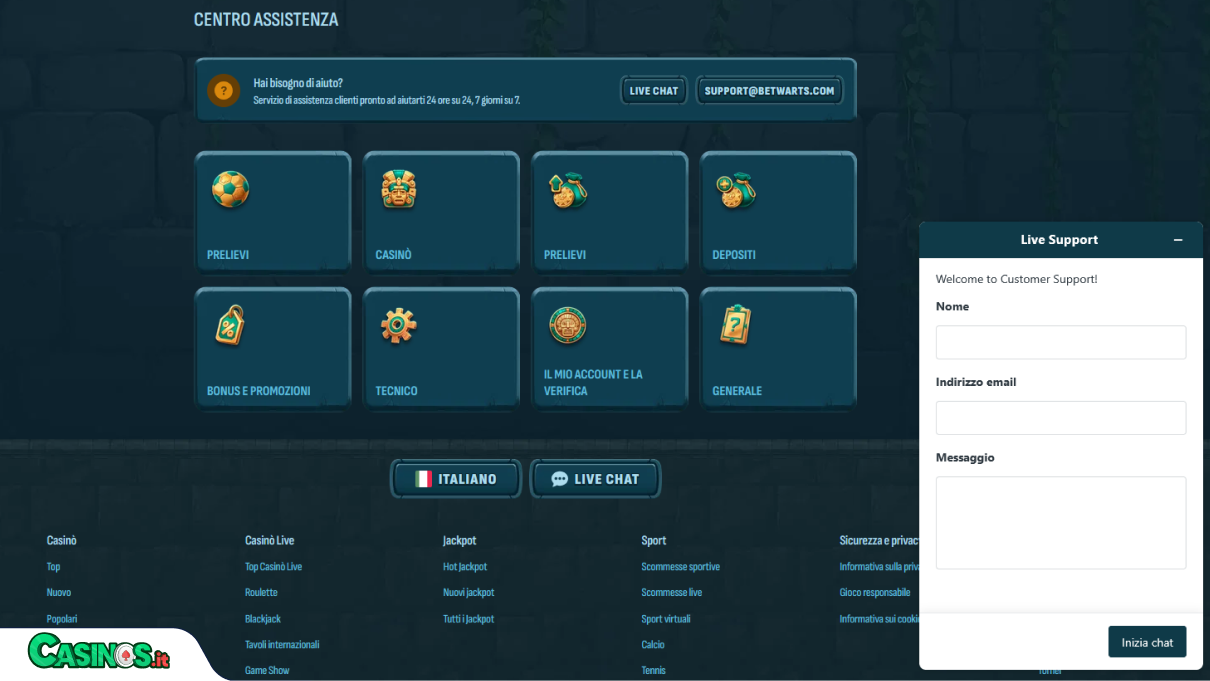
Task: Click the Sicurezza e privacy footer heading
Action: tap(879, 540)
